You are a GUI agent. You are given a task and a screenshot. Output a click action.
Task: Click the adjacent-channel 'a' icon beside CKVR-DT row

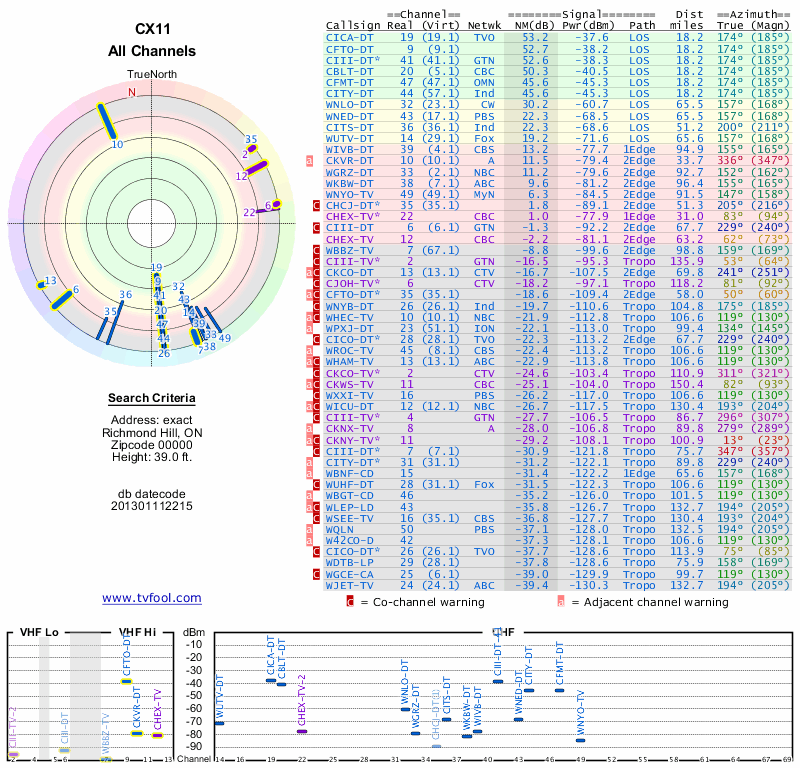click(309, 161)
